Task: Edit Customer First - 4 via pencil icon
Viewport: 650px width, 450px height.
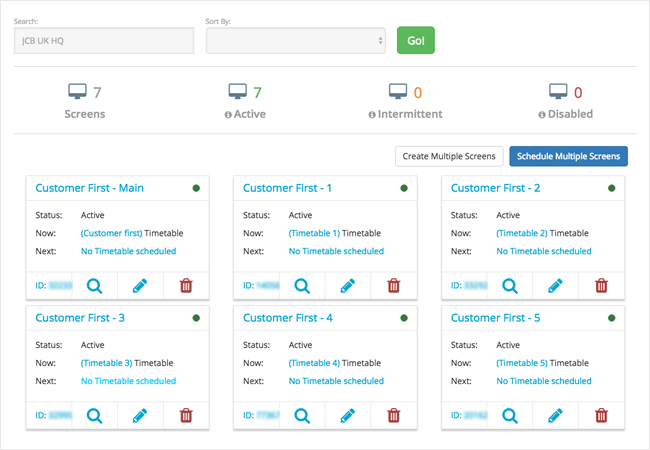Action: (x=347, y=415)
